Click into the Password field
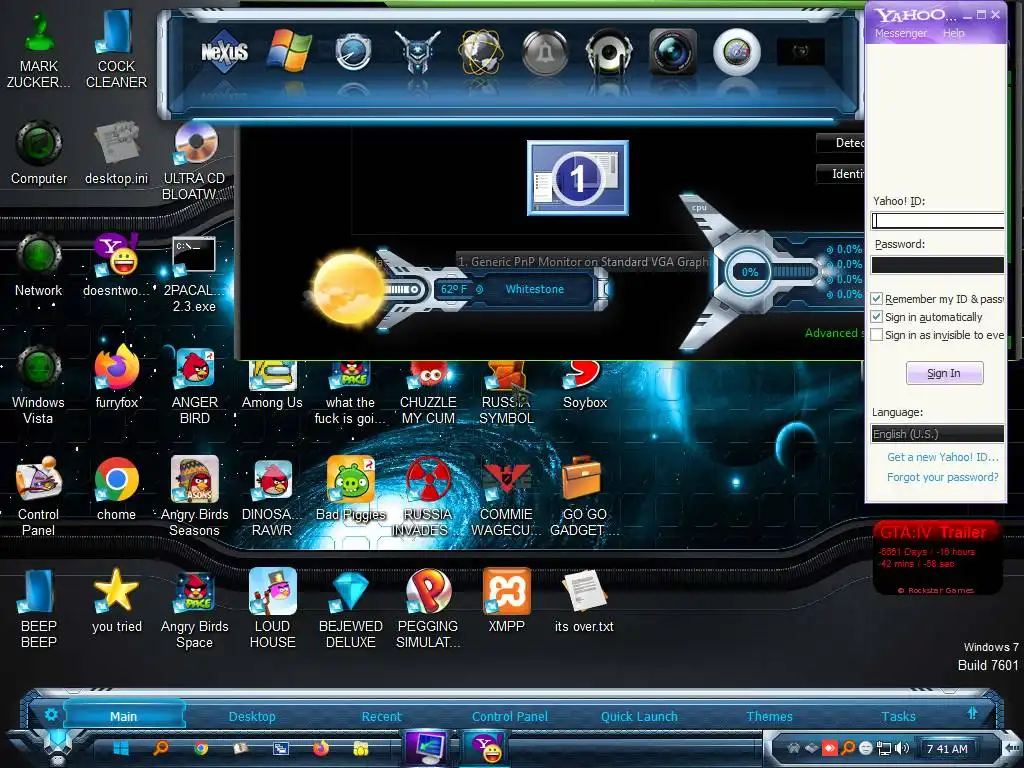 tap(938, 264)
